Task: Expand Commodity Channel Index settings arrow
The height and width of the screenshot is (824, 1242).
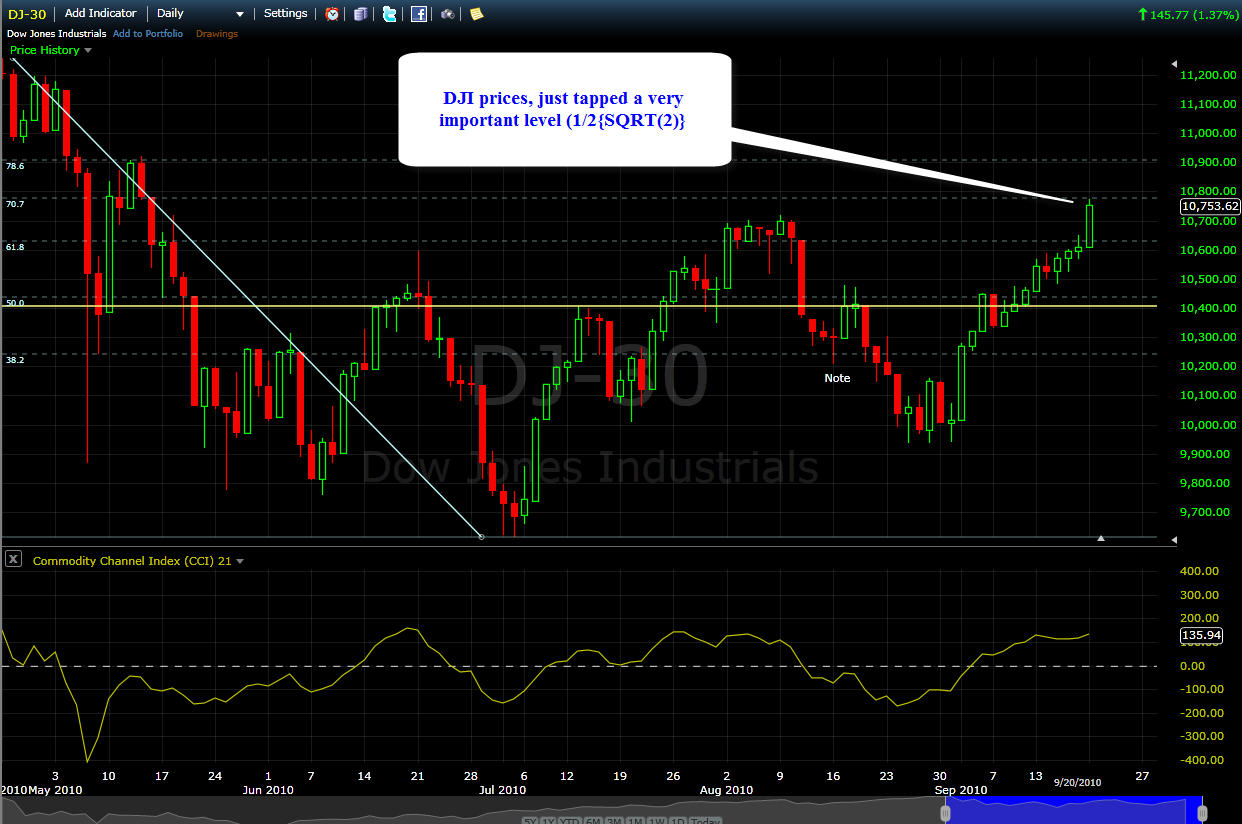Action: [240, 561]
